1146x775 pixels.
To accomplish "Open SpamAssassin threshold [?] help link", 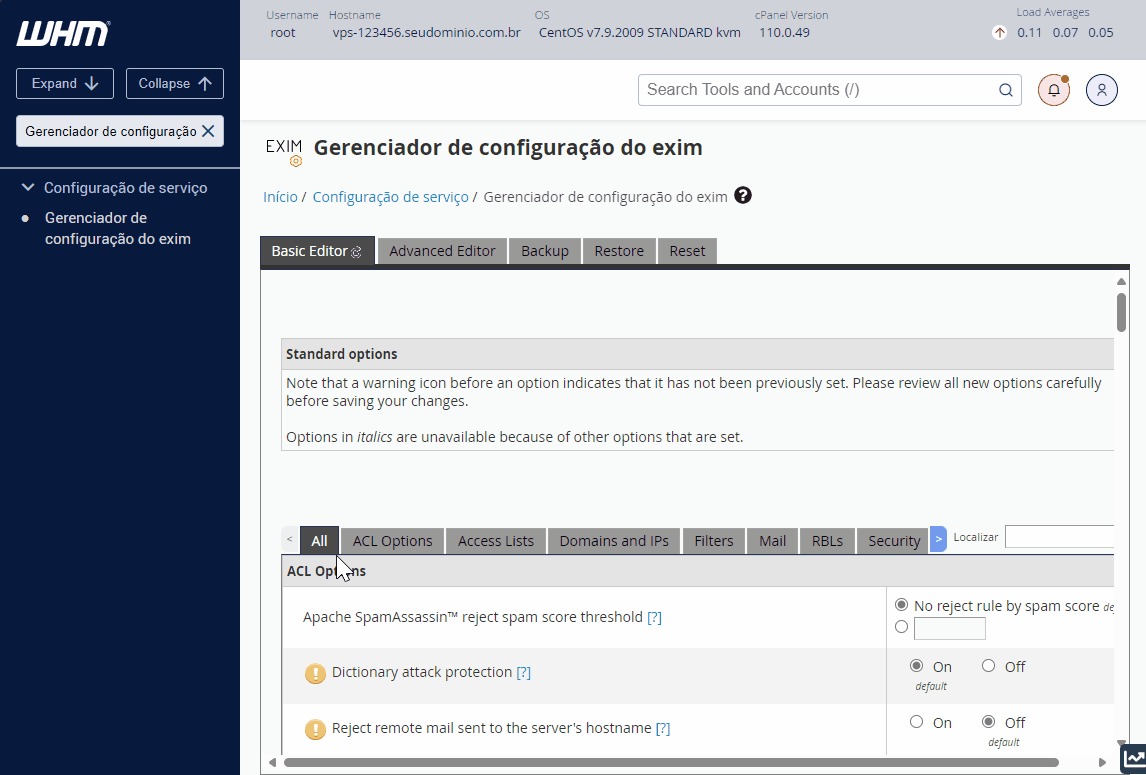I will 654,617.
